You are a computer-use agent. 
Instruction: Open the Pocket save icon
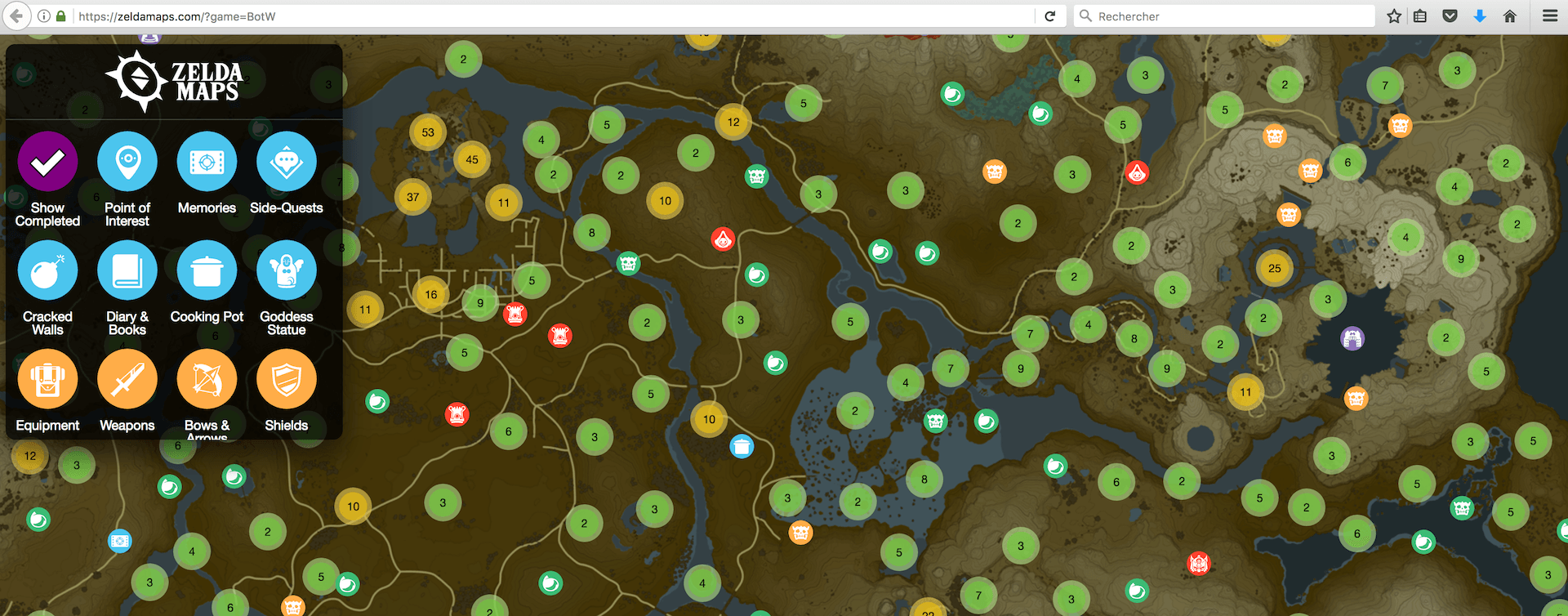click(1450, 16)
